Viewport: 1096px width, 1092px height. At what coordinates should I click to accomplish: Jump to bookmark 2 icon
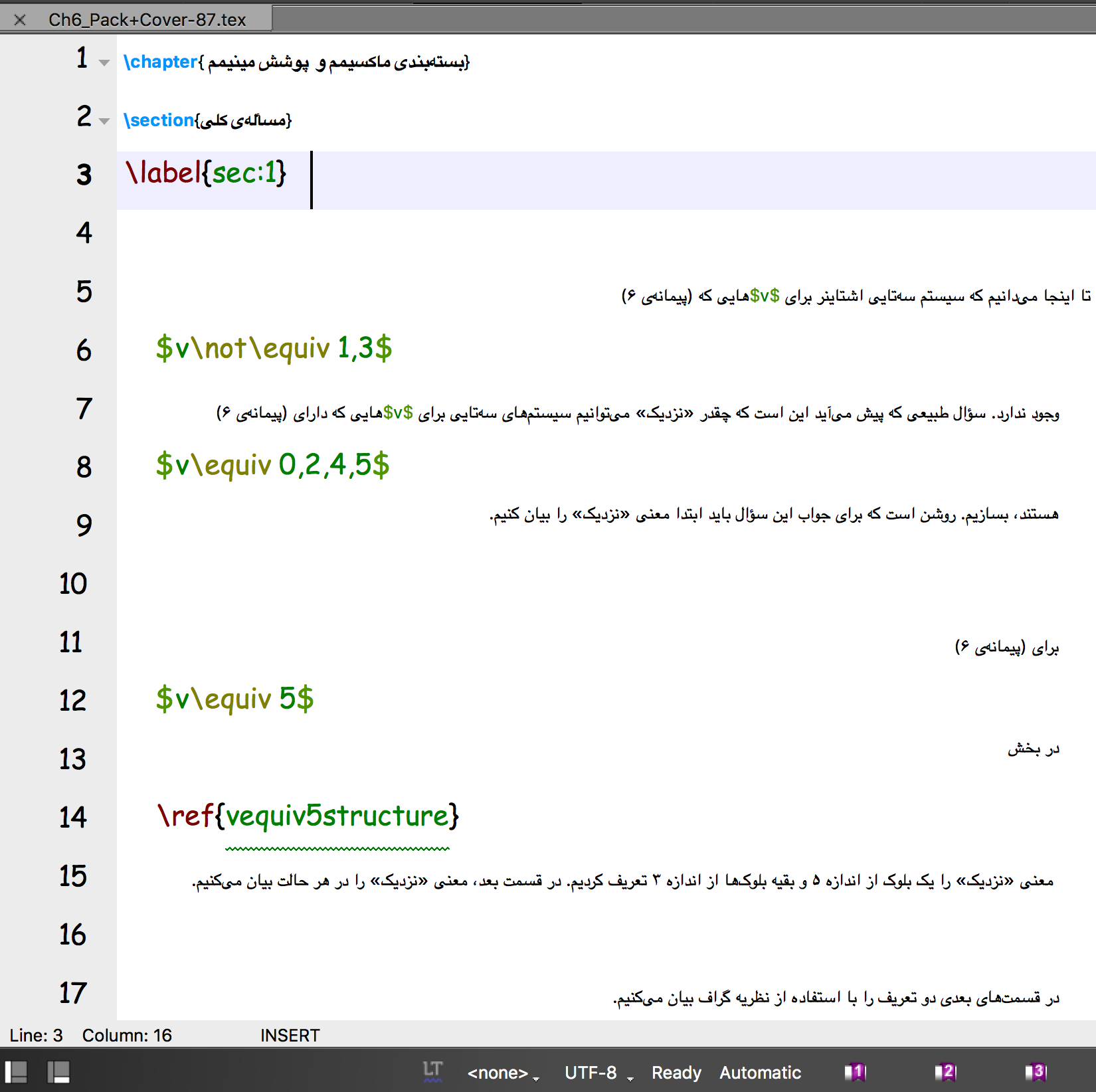point(945,1071)
